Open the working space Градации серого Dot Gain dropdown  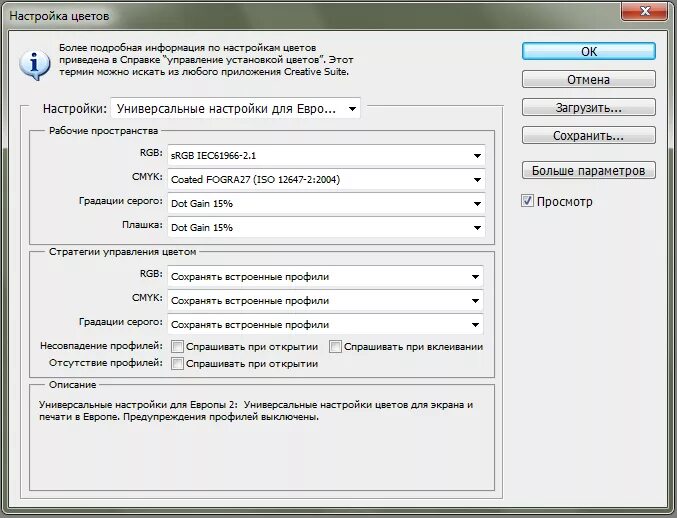pyautogui.click(x=326, y=204)
